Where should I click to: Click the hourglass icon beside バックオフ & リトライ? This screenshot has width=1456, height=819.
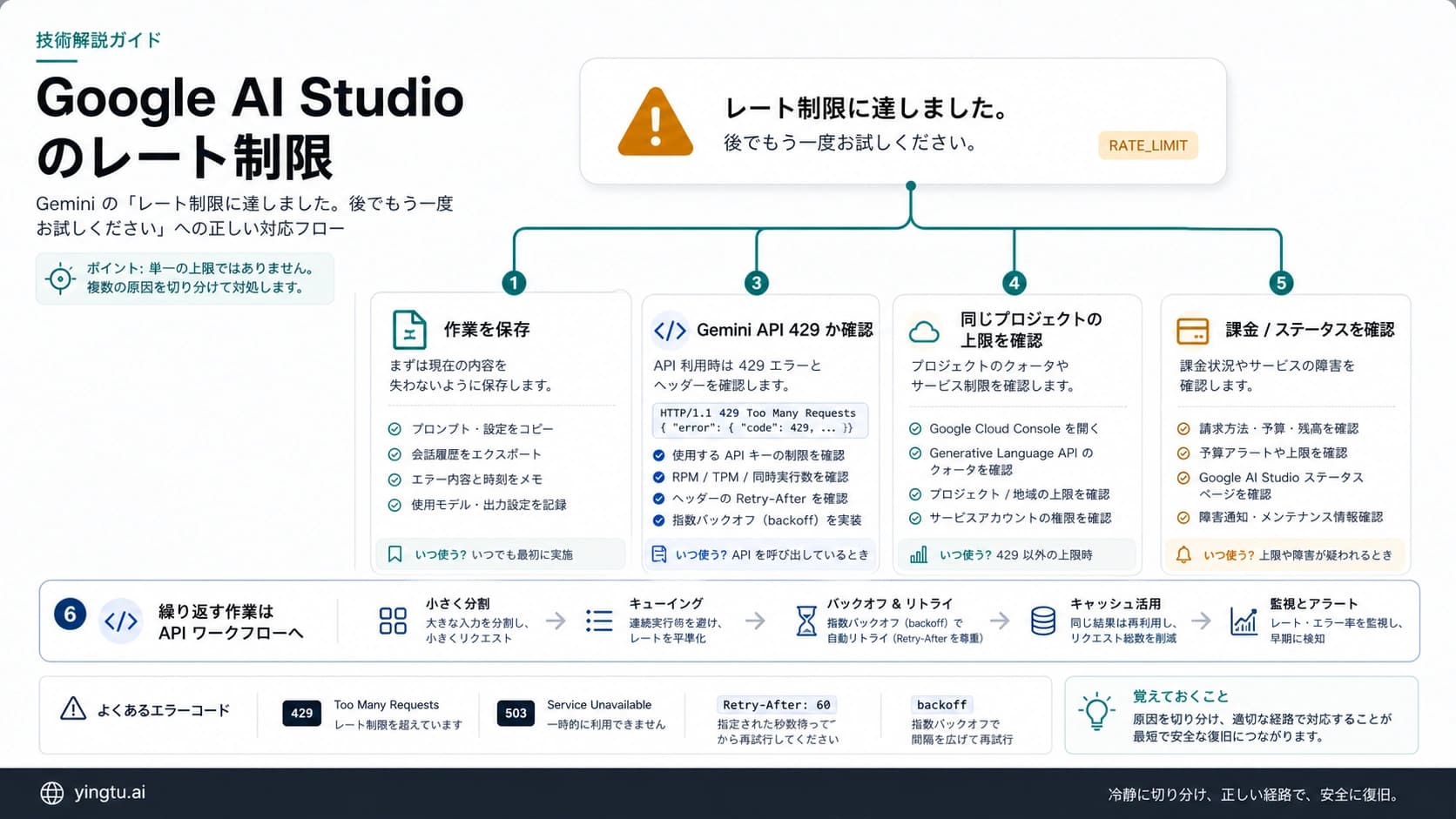806,621
